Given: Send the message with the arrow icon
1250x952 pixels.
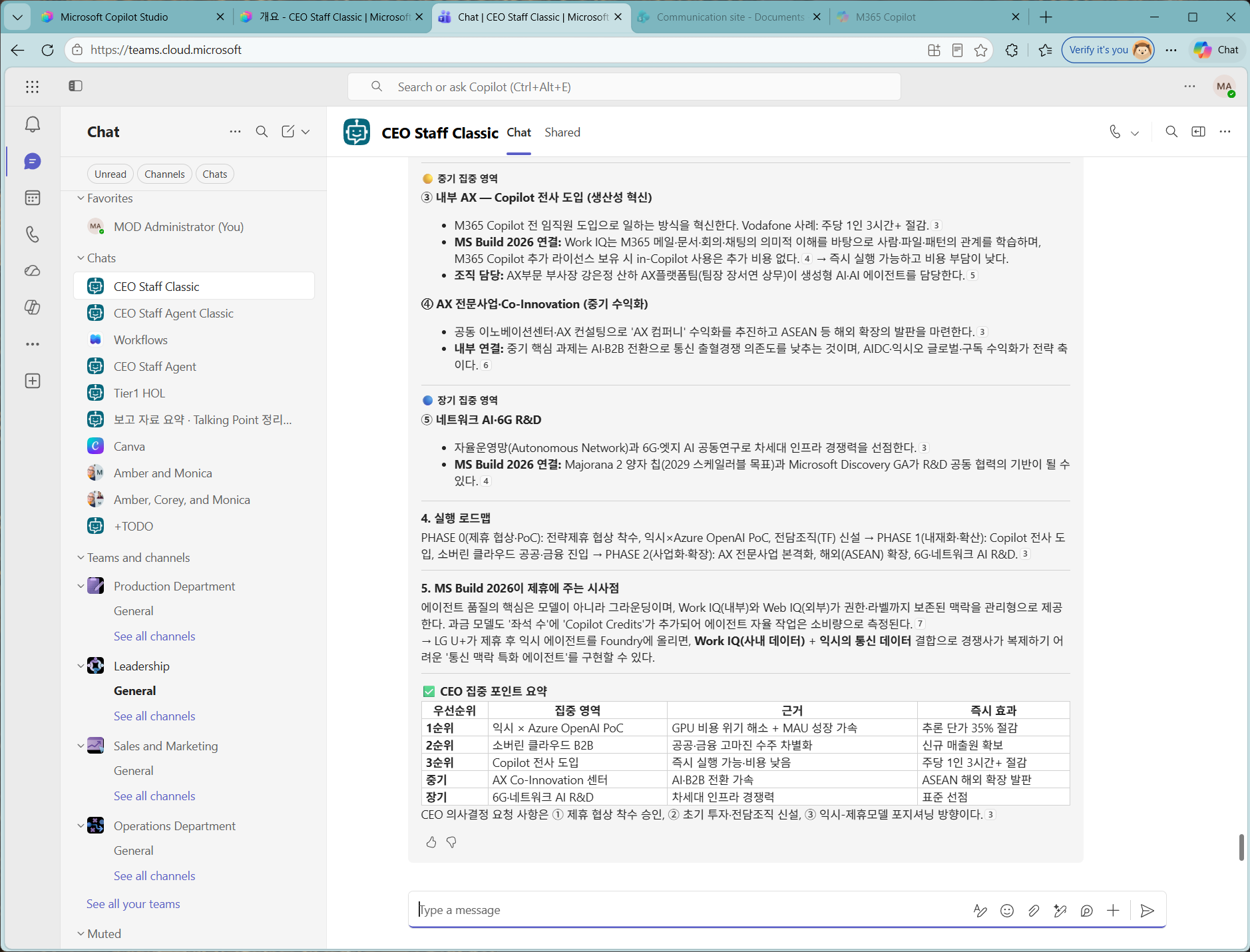Looking at the screenshot, I should point(1147,911).
